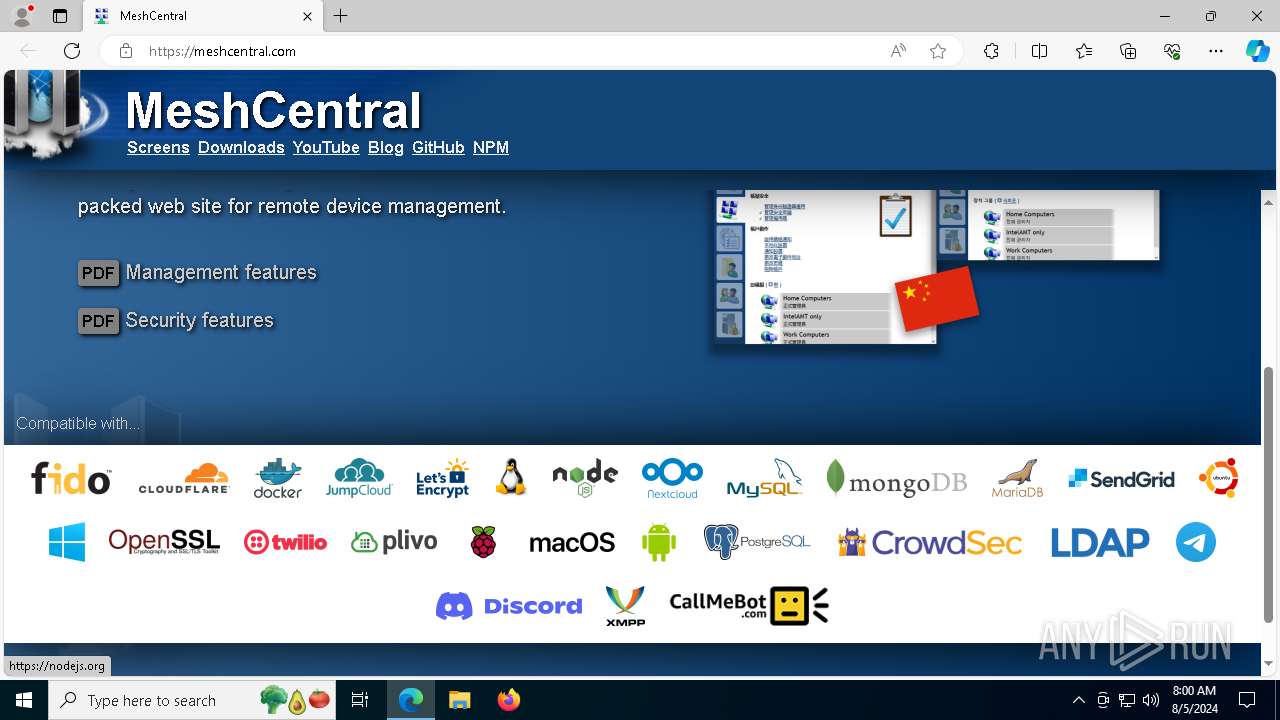Viewport: 1280px width, 720px height.
Task: Open Management features PDF
Action: click(198, 272)
